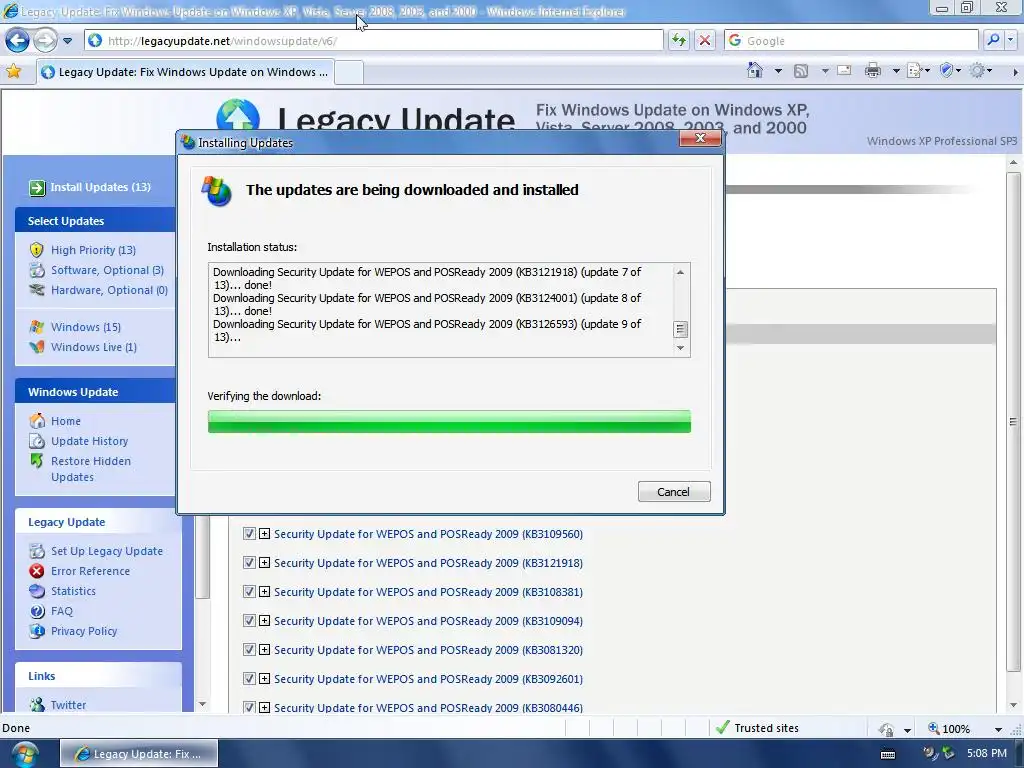Open the search provider dropdown arrow
1024x768 pixels.
click(1011, 40)
